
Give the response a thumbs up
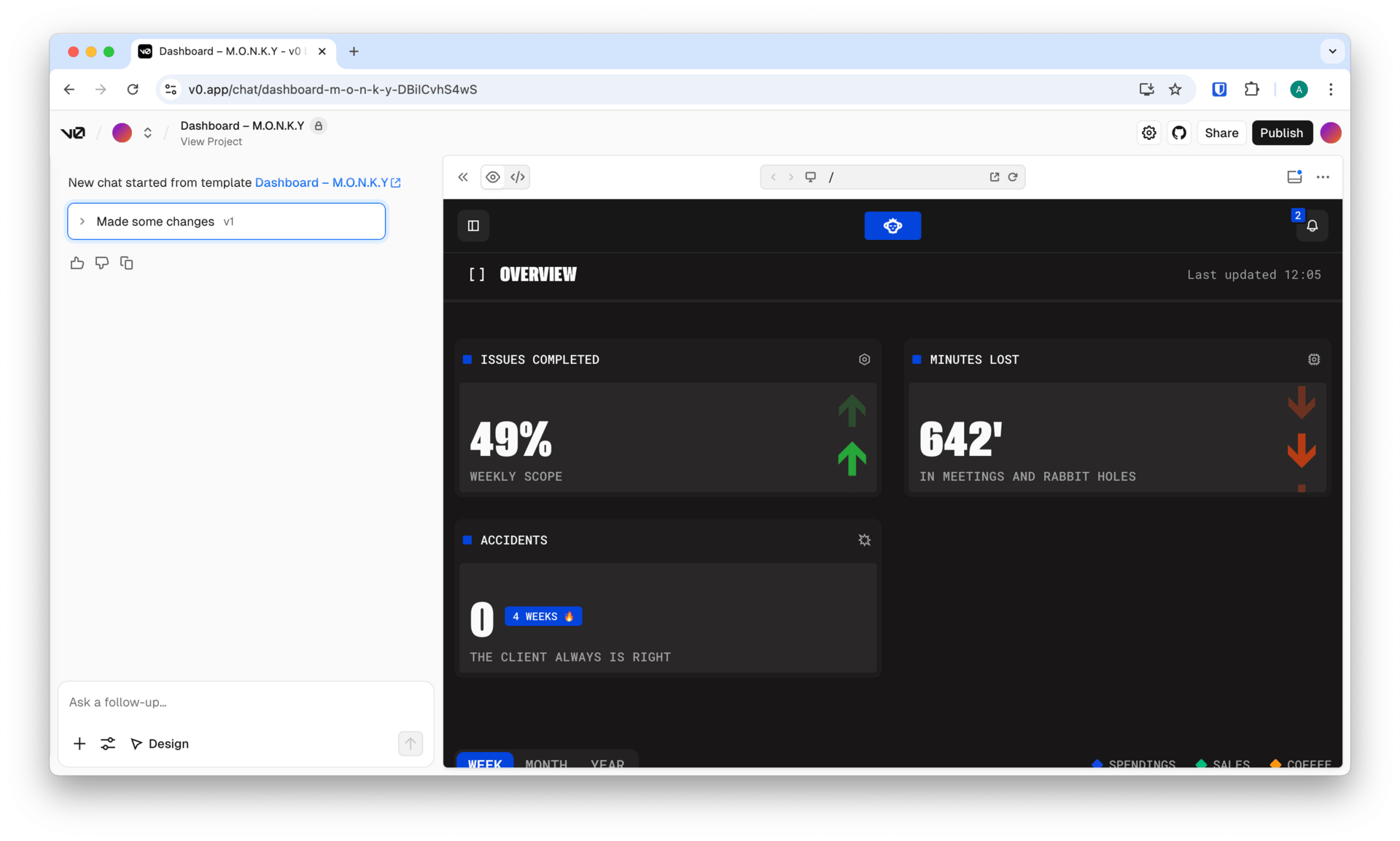(x=77, y=263)
